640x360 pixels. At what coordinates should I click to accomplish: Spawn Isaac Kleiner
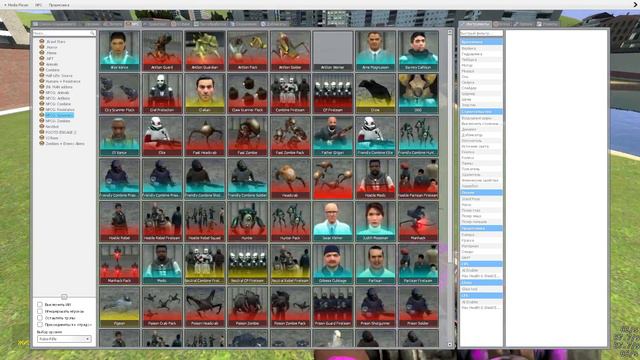click(x=333, y=221)
